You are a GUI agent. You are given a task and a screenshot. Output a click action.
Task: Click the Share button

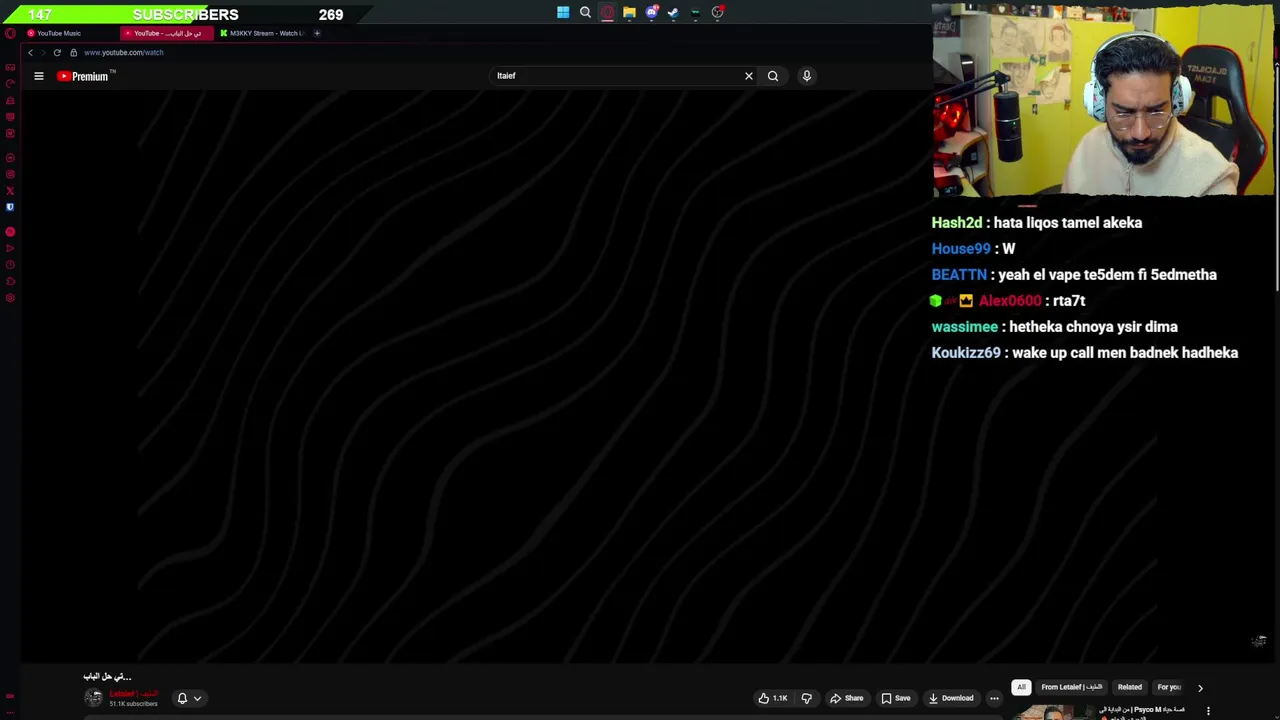click(846, 698)
